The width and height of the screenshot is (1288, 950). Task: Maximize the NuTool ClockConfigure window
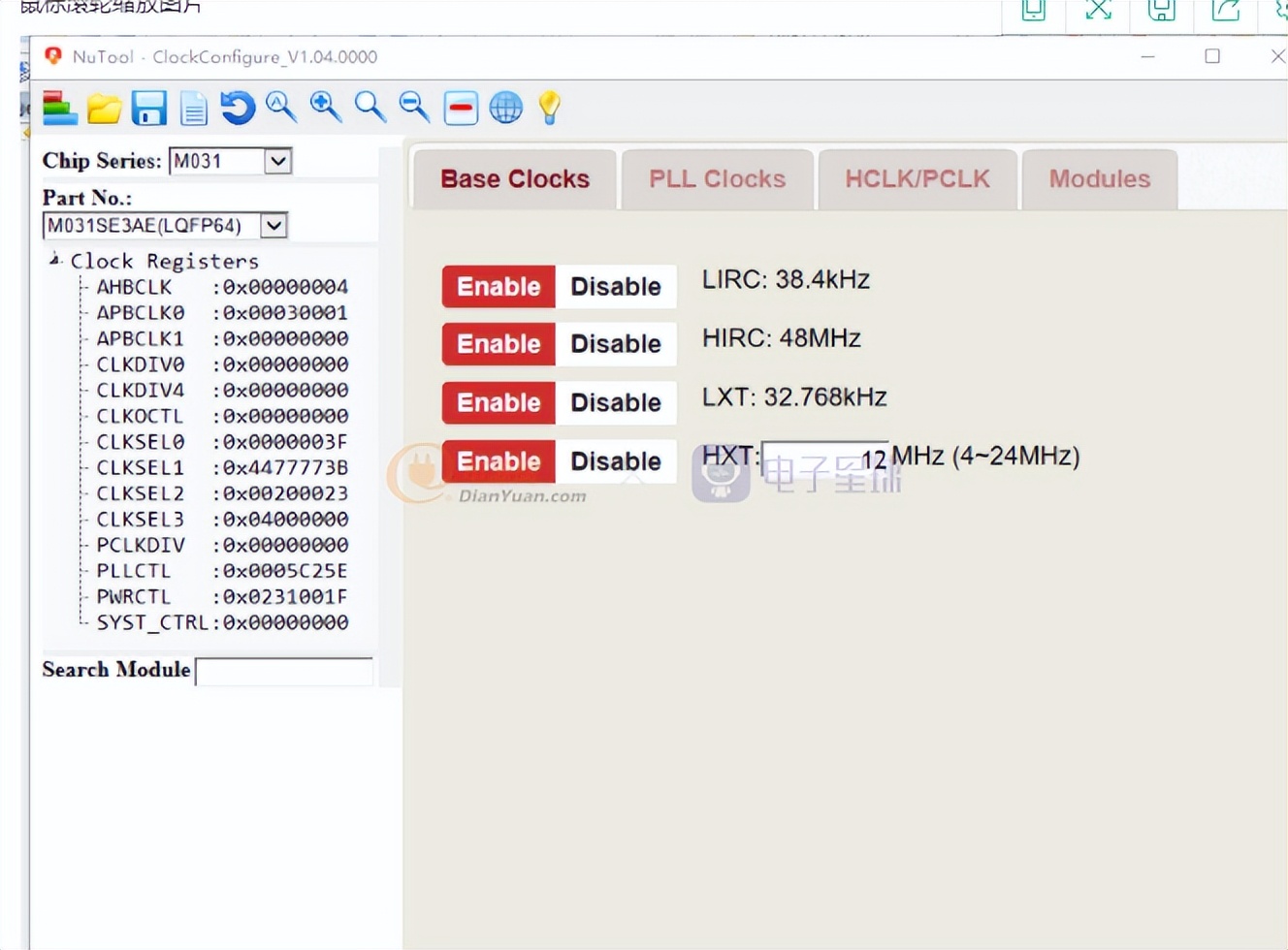click(1212, 56)
